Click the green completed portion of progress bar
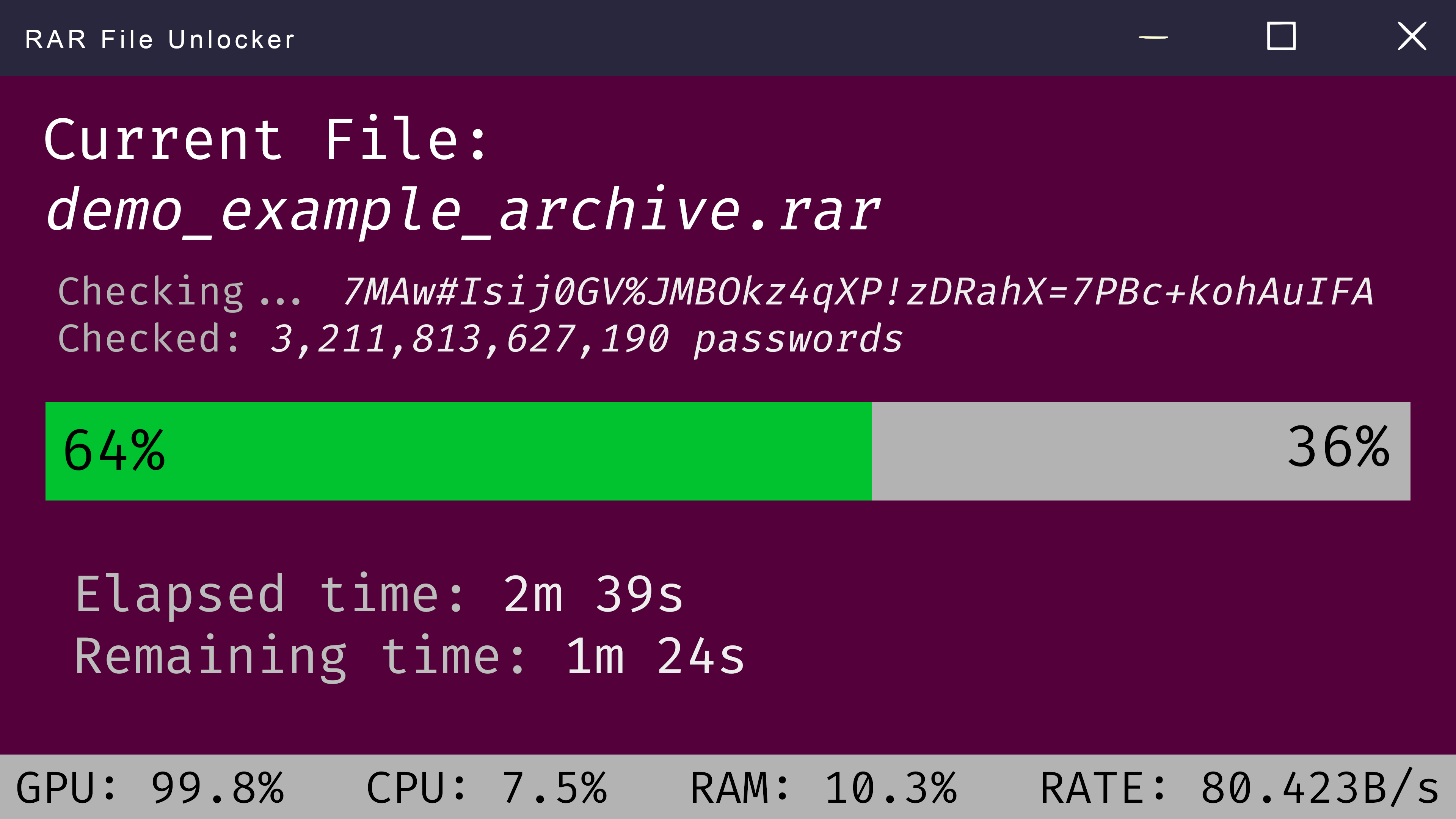 point(509,451)
